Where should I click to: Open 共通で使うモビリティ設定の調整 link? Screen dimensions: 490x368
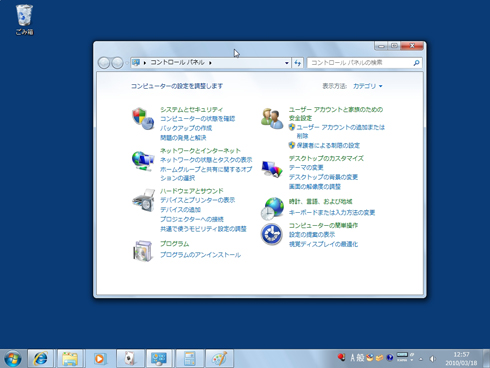[x=203, y=229]
